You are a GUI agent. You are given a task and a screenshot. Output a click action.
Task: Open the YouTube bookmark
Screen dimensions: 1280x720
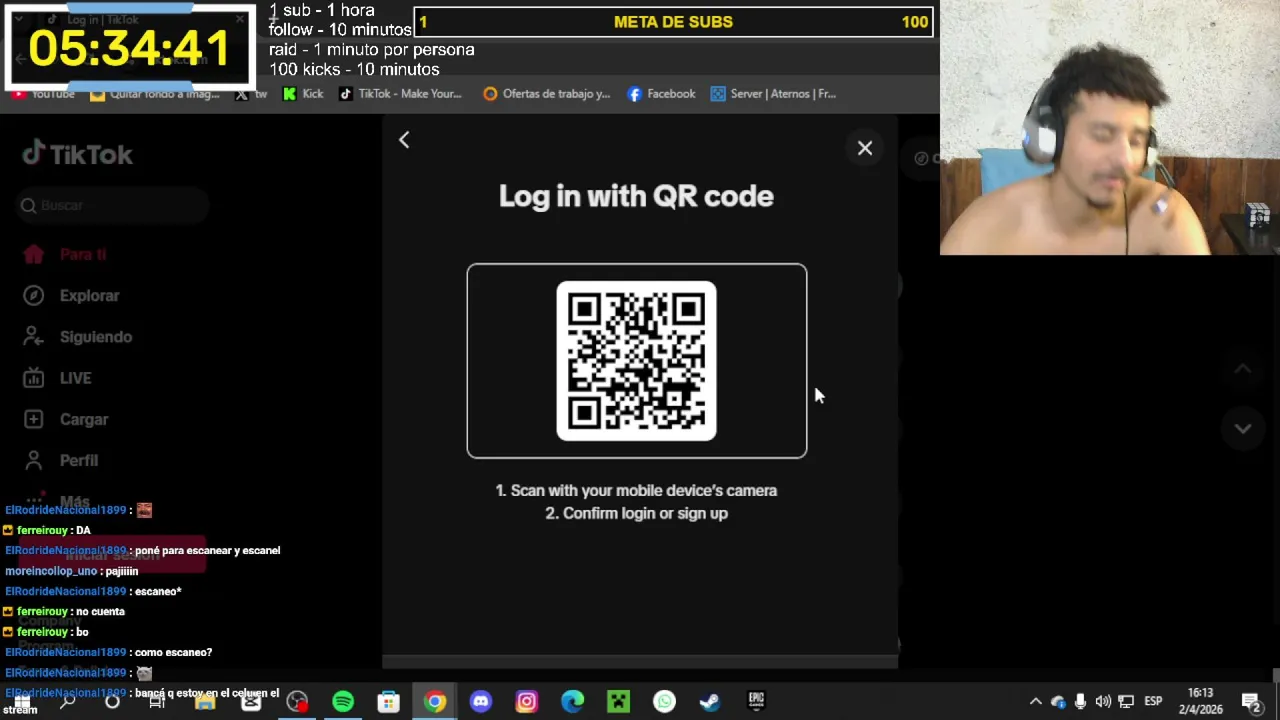point(43,94)
